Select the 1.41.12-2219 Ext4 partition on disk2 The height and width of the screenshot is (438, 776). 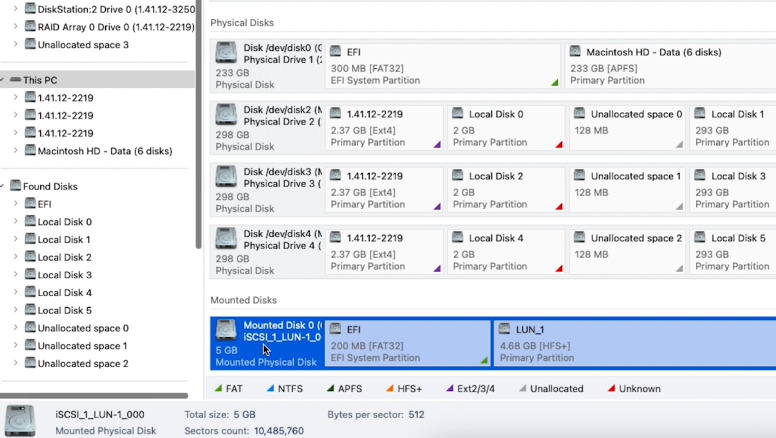[384, 128]
